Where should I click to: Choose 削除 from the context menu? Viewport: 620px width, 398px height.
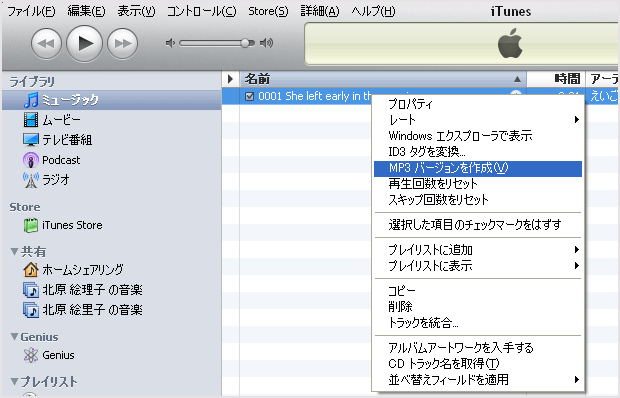(x=478, y=307)
